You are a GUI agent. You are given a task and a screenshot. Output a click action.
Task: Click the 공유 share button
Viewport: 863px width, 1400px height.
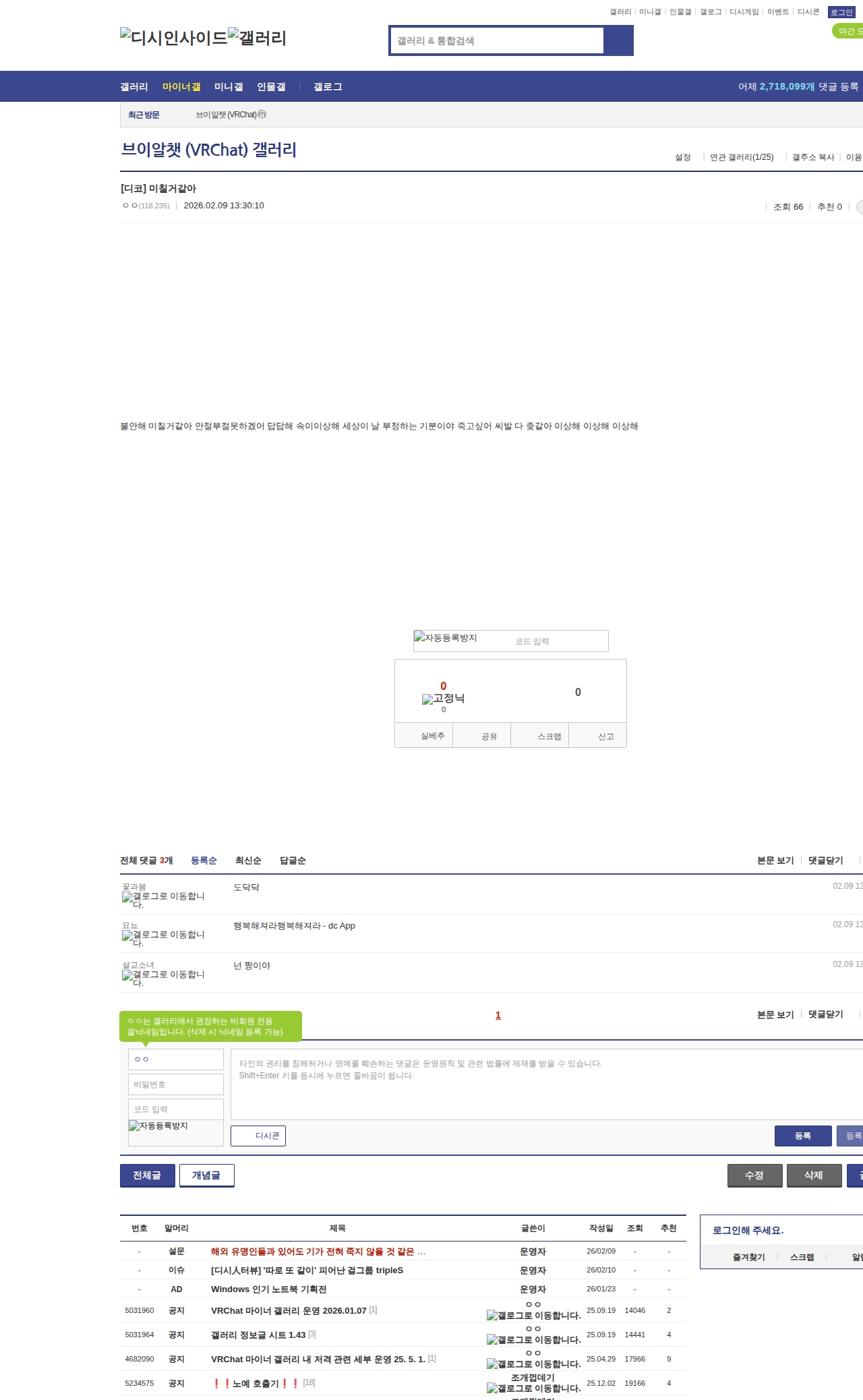(x=481, y=736)
